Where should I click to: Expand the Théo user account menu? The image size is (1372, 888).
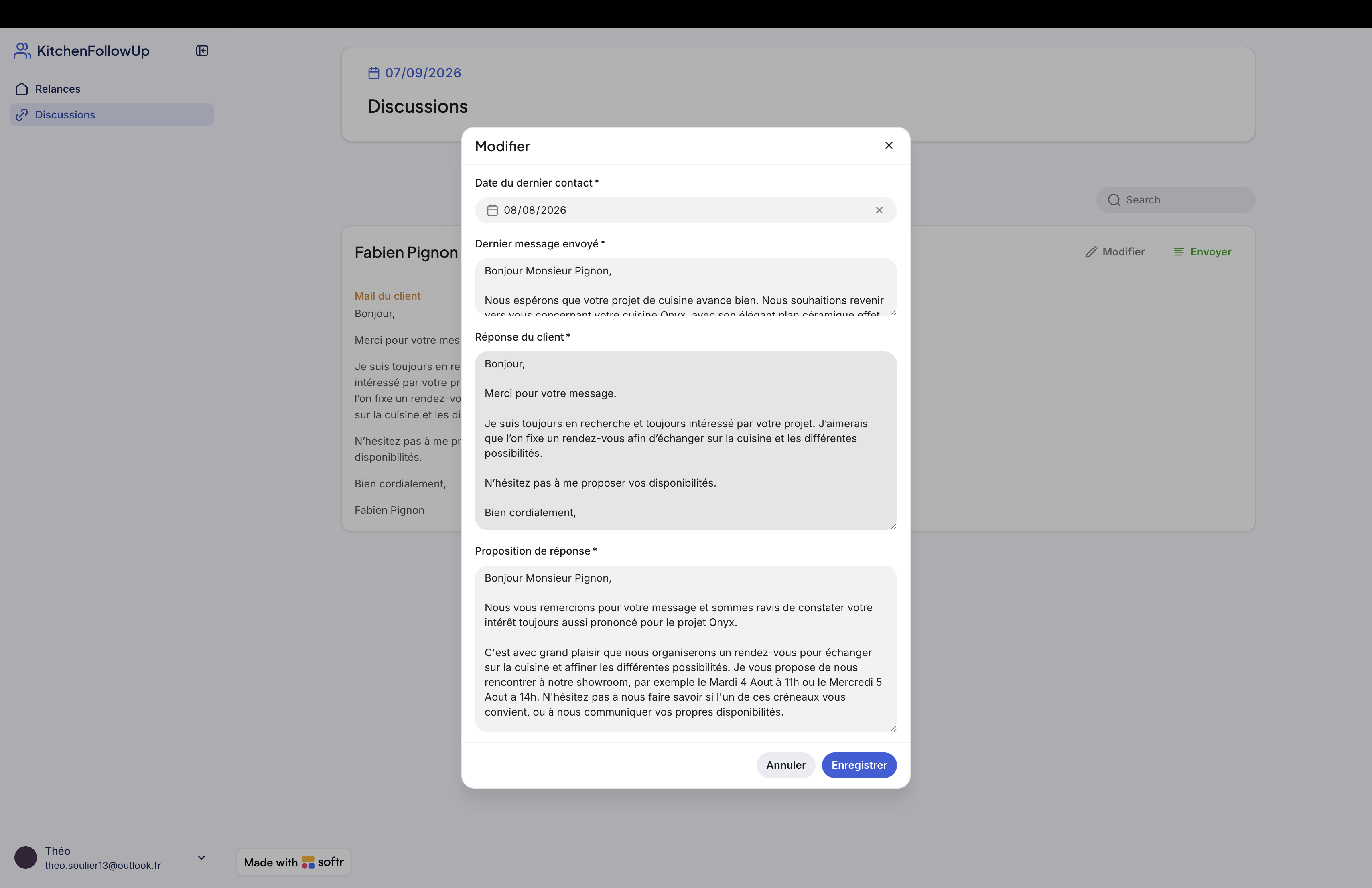(x=201, y=858)
